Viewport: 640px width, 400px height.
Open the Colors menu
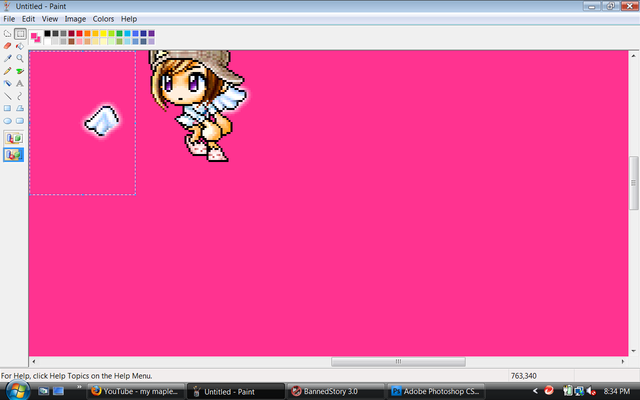click(x=103, y=19)
